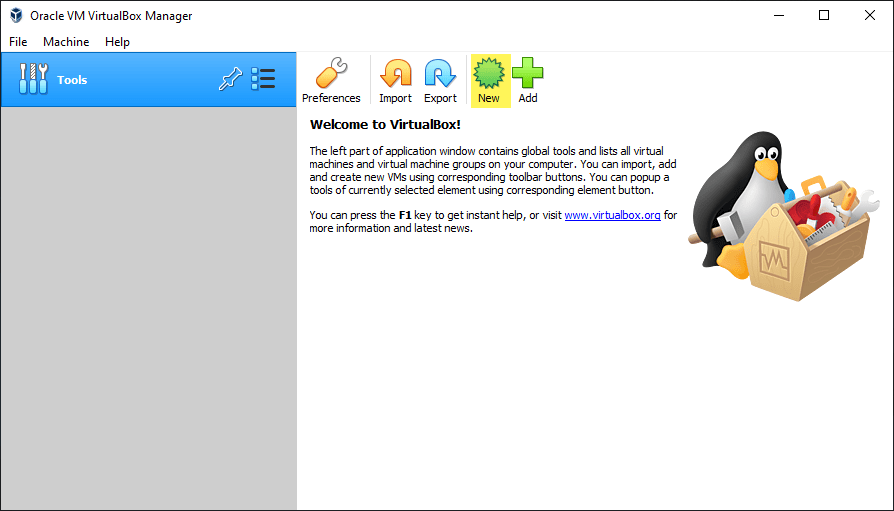This screenshot has height=511, width=894.
Task: Click the penguin toolbox illustration
Action: pyautogui.click(x=783, y=216)
